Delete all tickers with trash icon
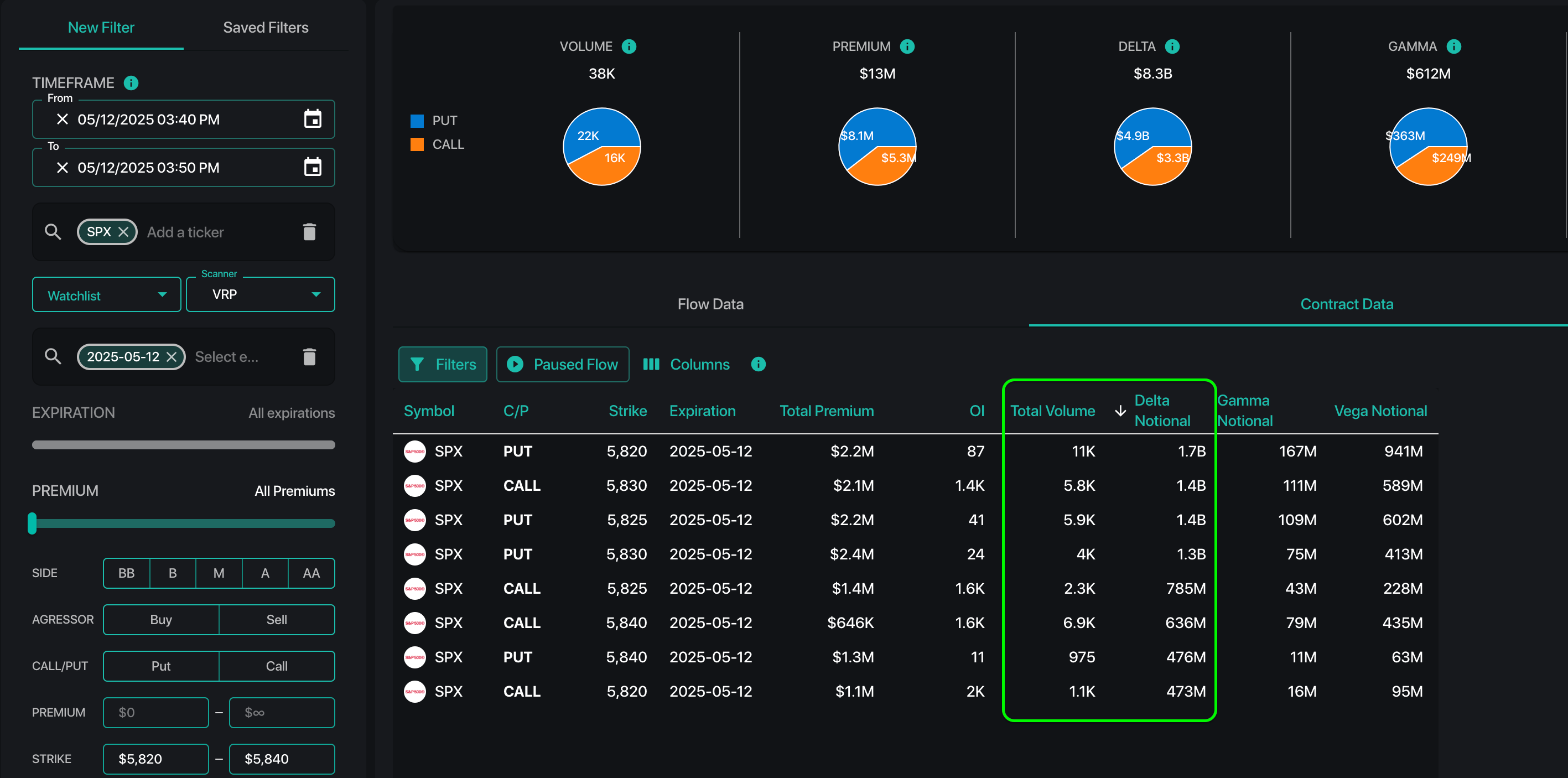 click(x=309, y=232)
